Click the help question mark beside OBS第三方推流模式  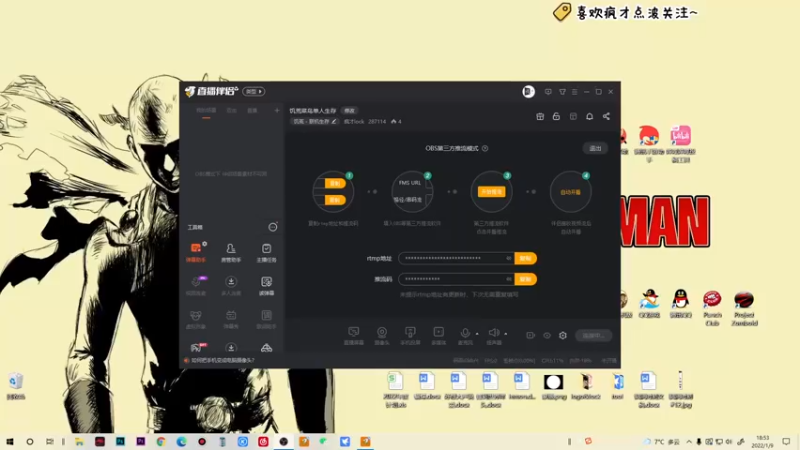[x=485, y=148]
